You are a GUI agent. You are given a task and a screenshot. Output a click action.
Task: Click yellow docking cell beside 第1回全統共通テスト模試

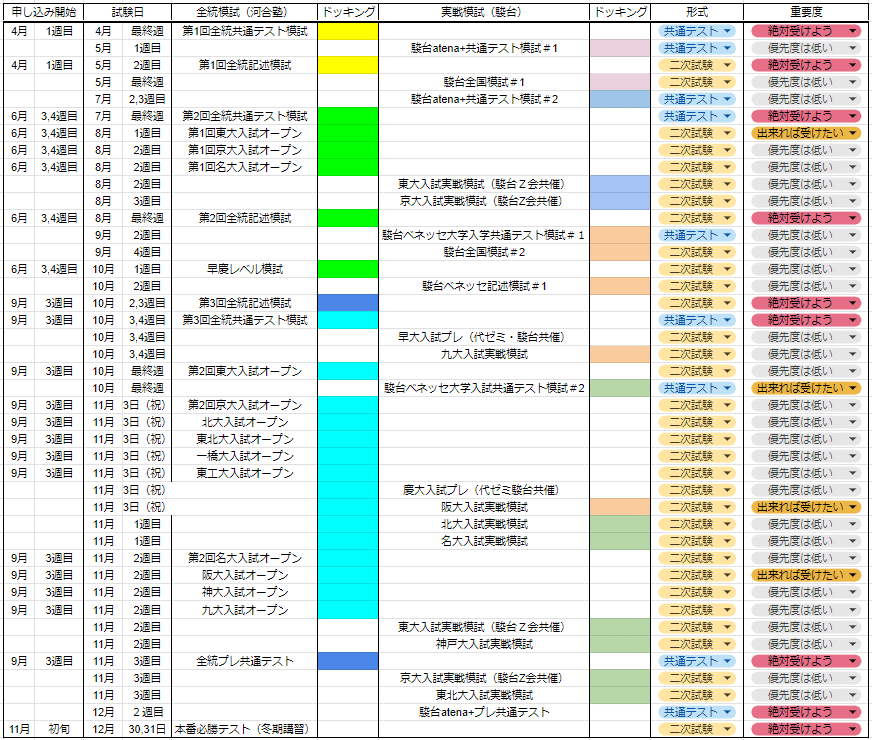(348, 31)
